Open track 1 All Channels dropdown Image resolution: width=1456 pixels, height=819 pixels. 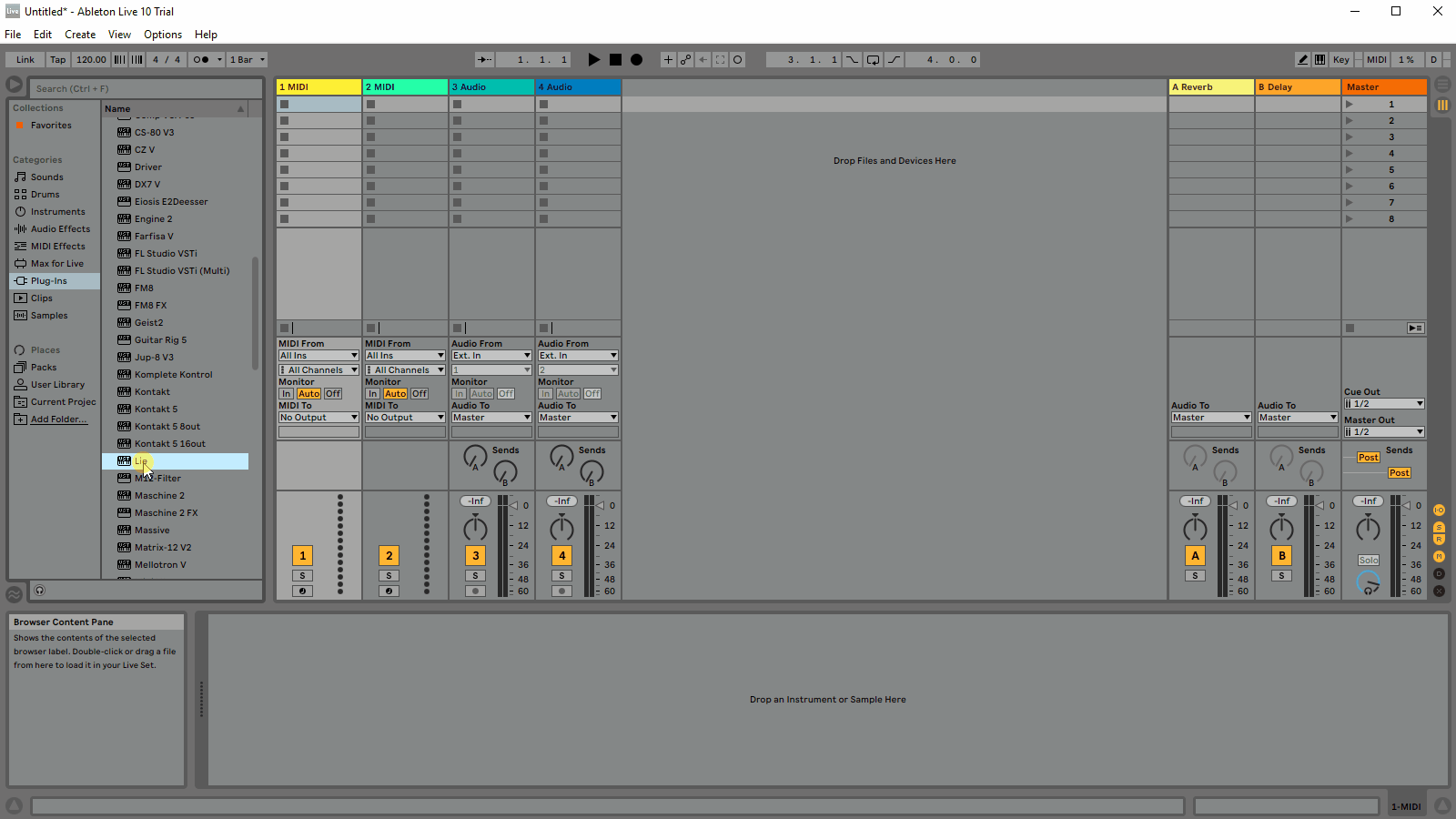tap(318, 370)
